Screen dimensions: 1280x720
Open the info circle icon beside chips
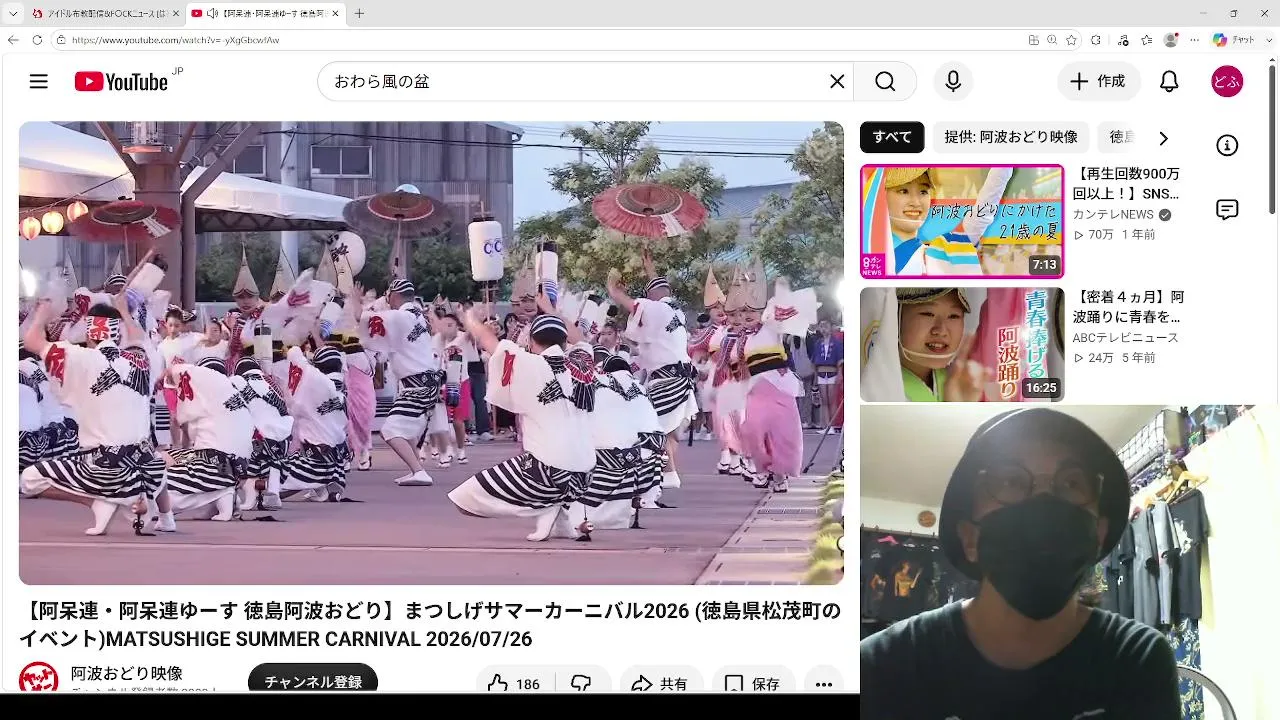tap(1227, 146)
